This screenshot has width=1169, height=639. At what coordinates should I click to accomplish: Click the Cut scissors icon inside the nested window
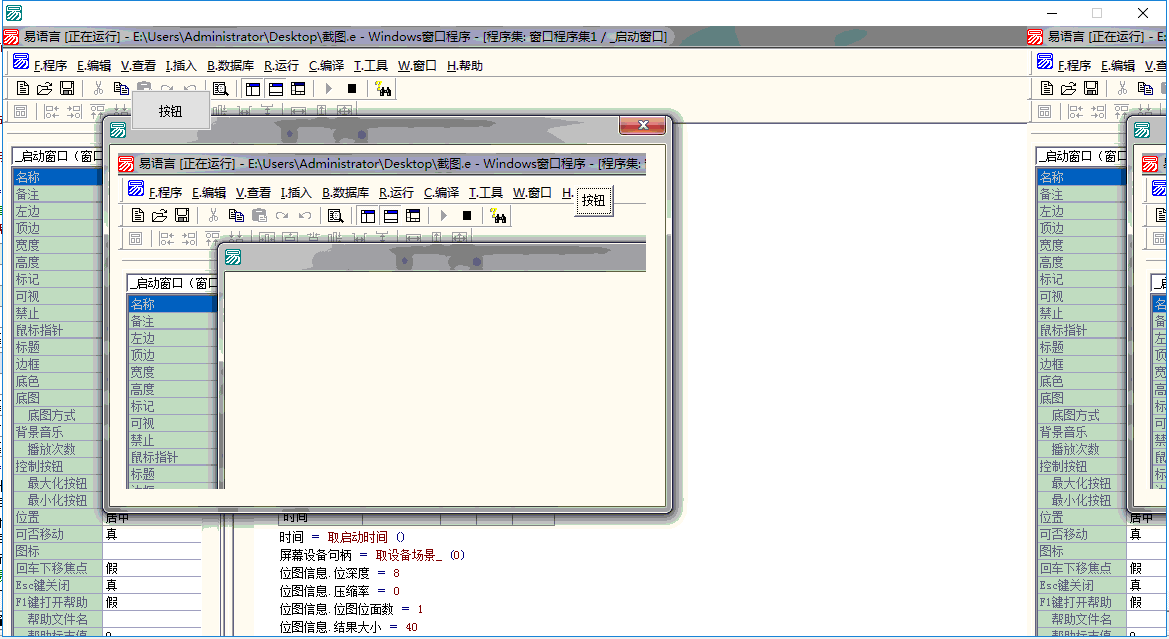pyautogui.click(x=213, y=215)
